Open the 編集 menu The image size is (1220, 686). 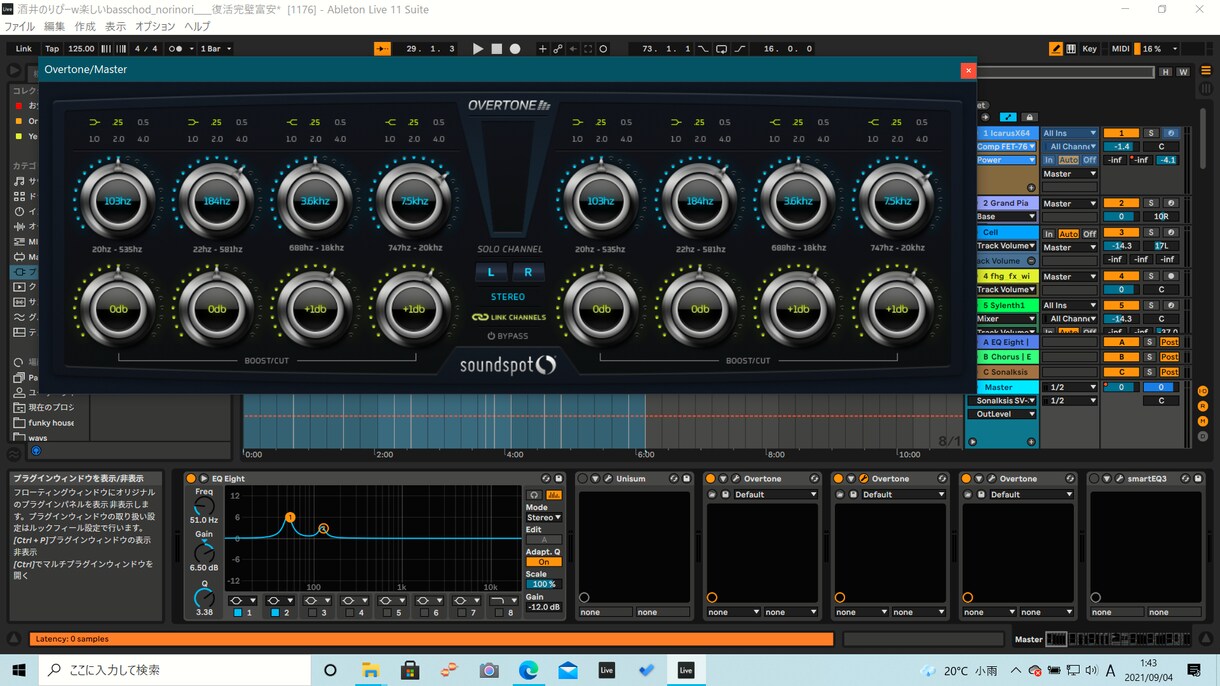click(54, 27)
